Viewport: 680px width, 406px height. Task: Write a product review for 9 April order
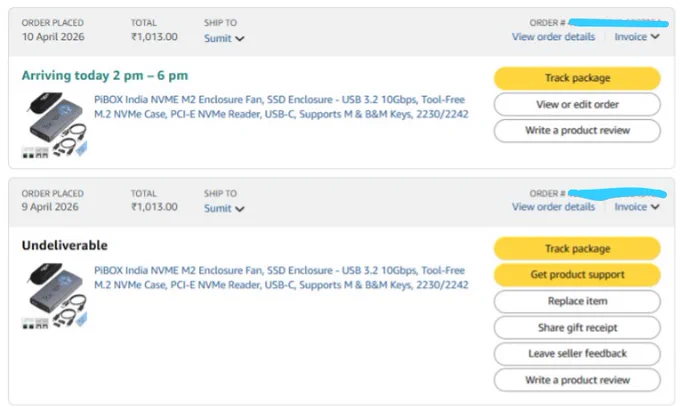tap(577, 380)
